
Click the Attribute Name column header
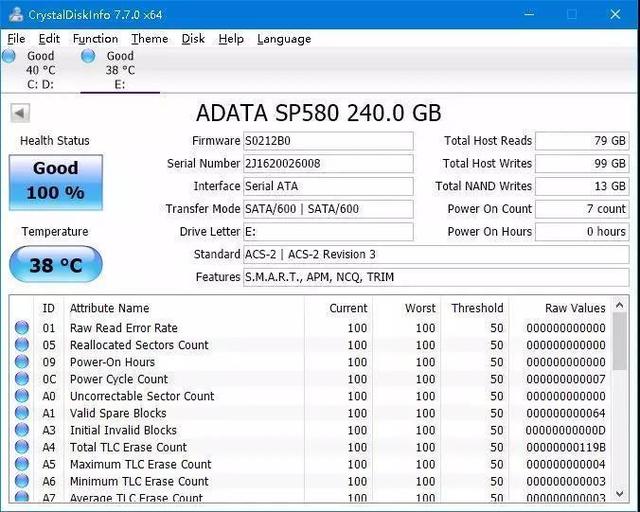(x=184, y=308)
